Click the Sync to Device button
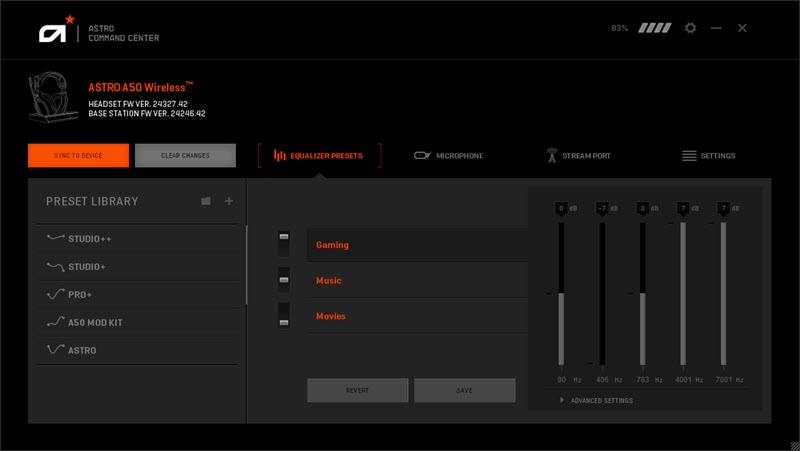This screenshot has width=800, height=452. pos(79,156)
